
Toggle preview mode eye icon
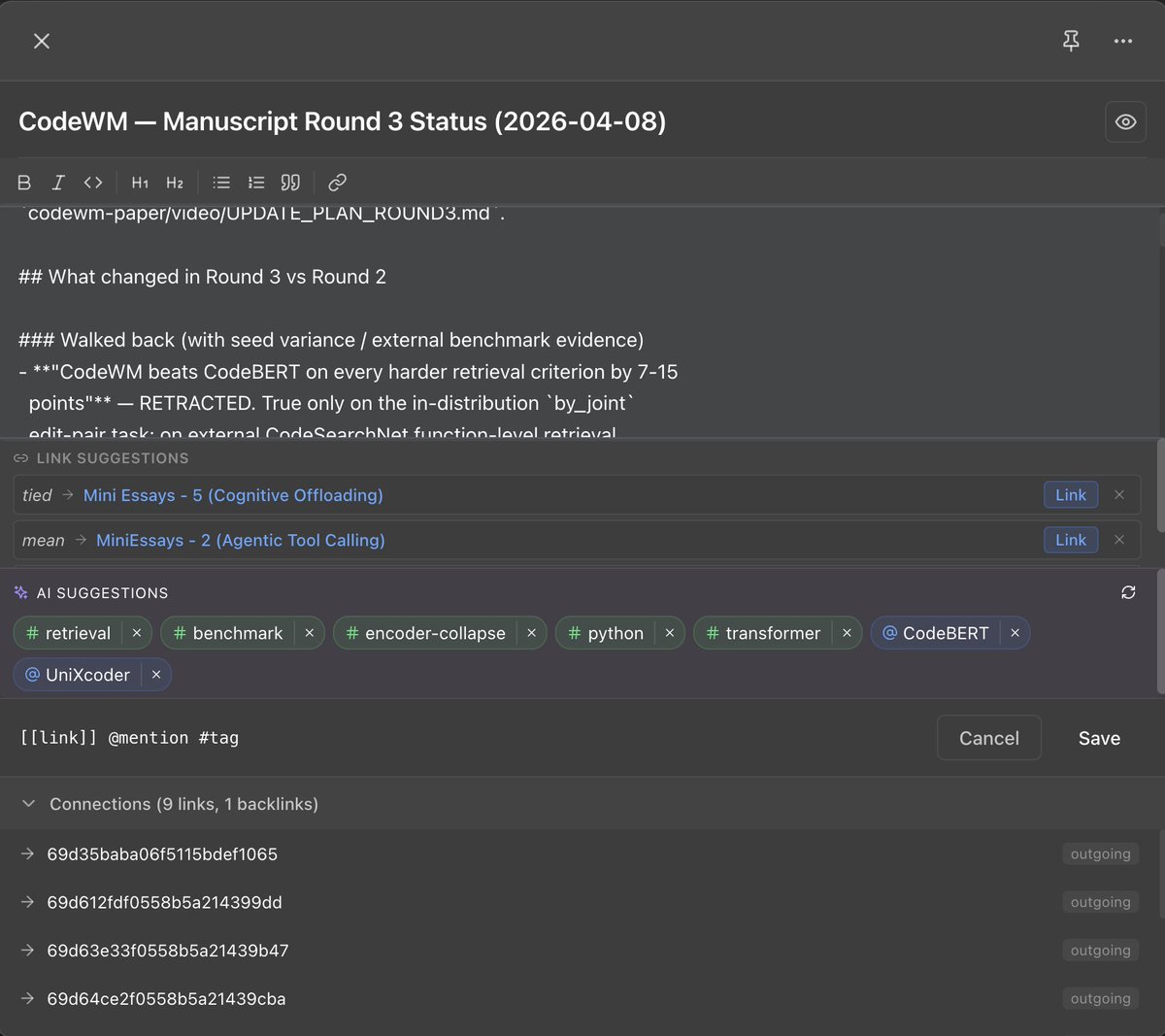pyautogui.click(x=1125, y=122)
